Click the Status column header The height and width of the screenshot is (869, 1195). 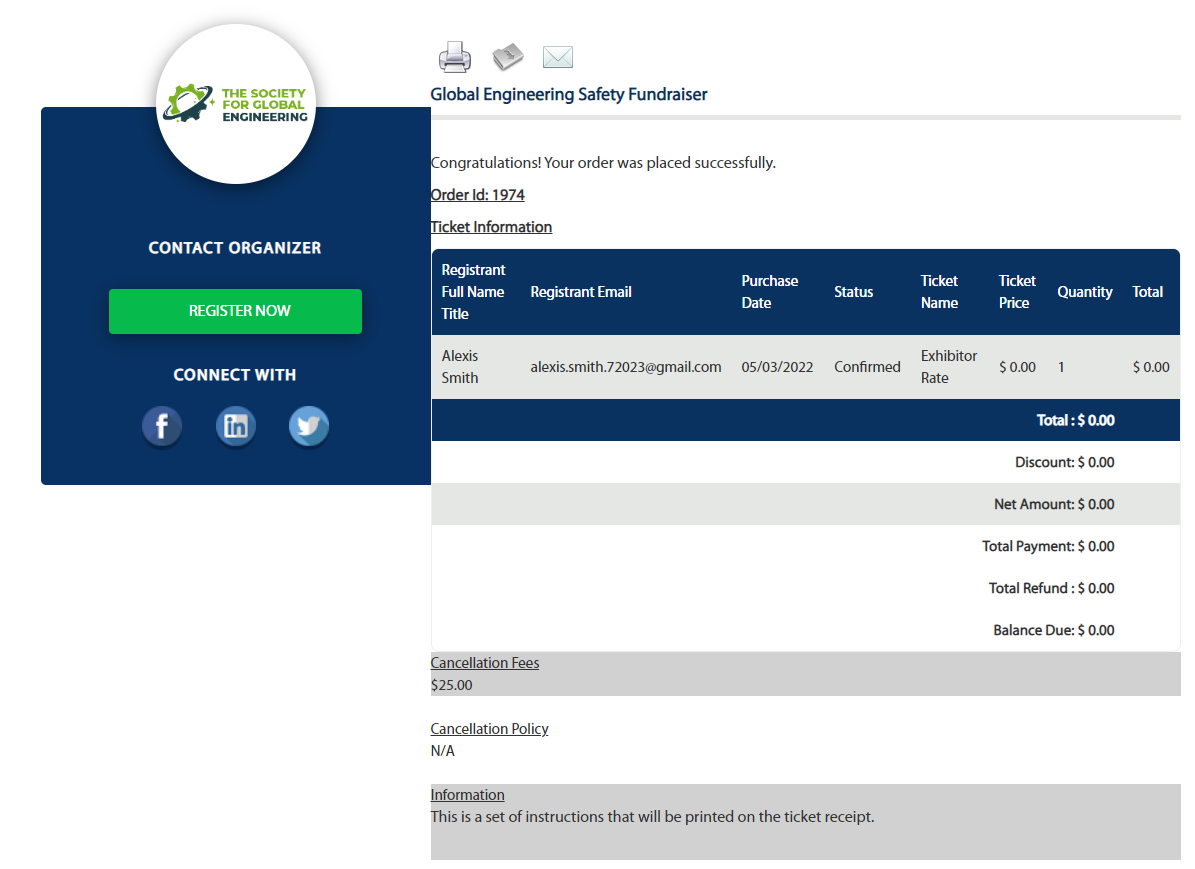click(854, 292)
